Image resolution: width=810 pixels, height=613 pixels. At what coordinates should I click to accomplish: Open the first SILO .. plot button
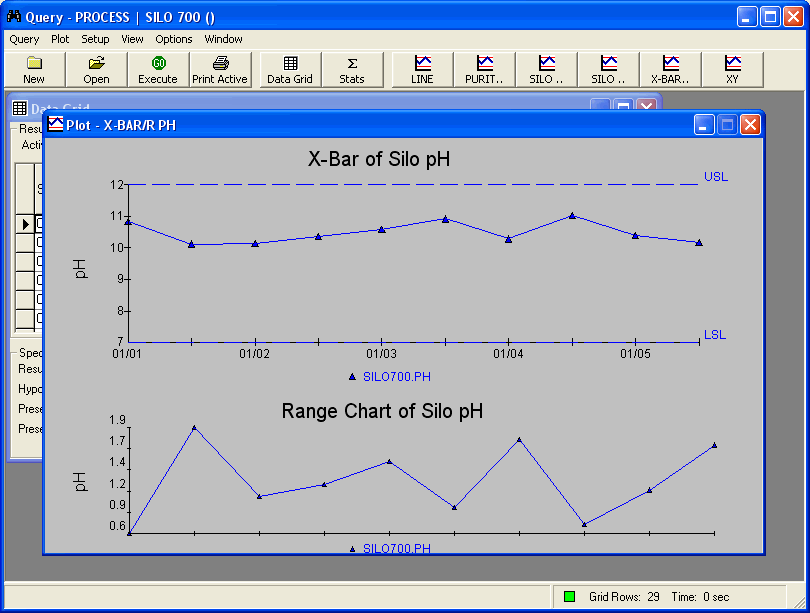tap(546, 70)
